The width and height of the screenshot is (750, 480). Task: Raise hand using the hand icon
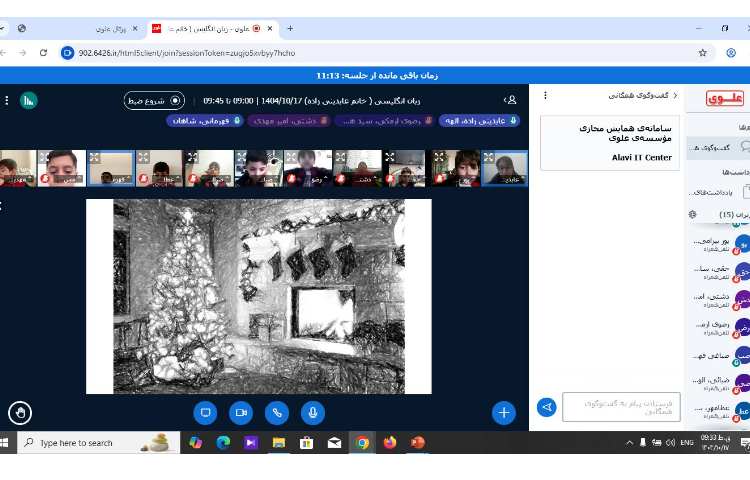(20, 413)
